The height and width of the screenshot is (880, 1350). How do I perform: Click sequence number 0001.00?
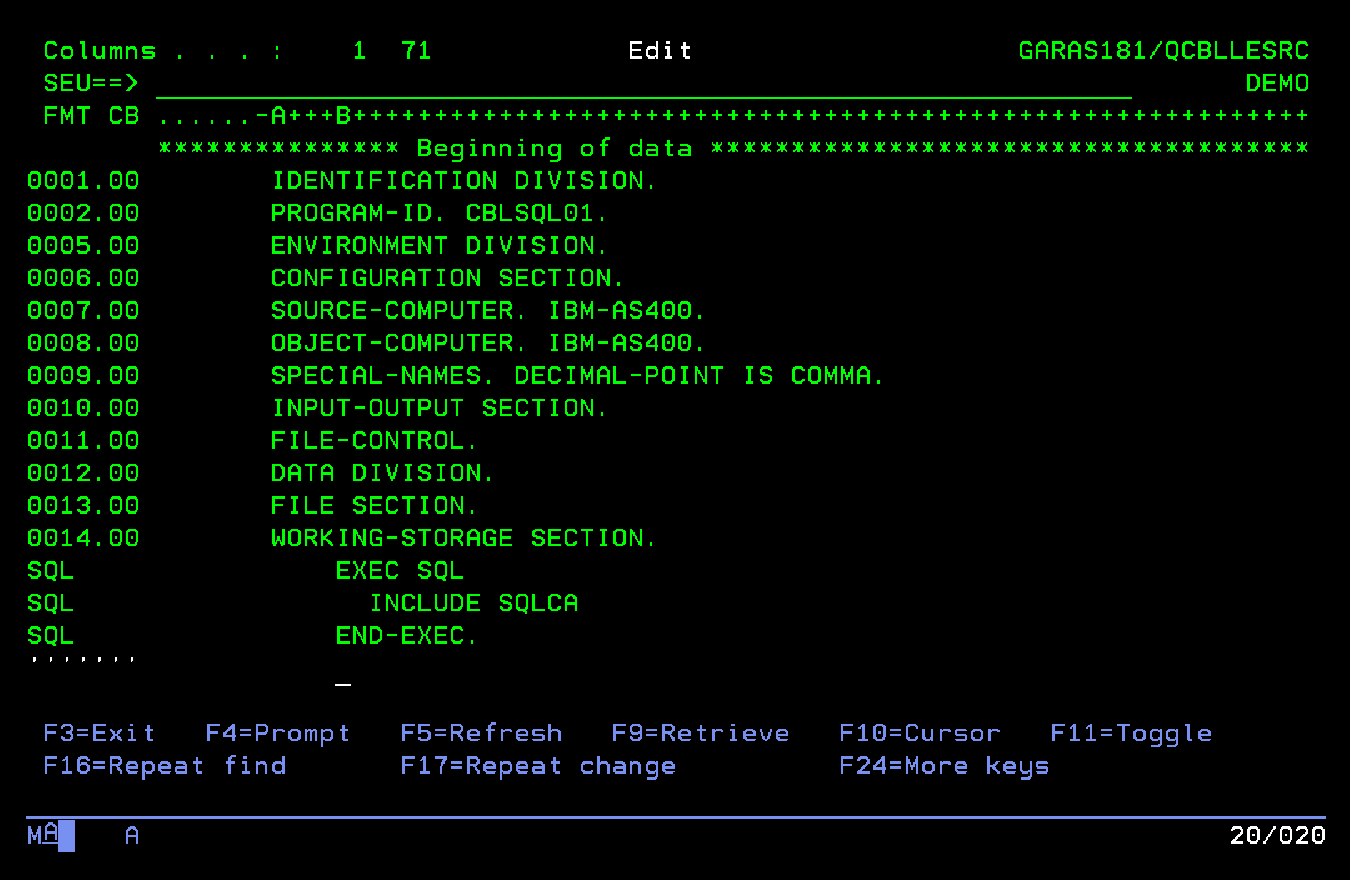click(x=83, y=180)
